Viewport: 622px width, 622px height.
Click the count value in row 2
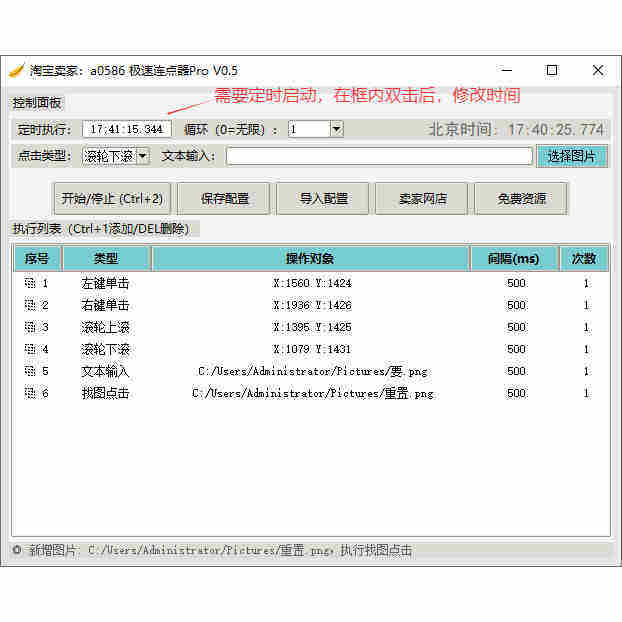(586, 305)
